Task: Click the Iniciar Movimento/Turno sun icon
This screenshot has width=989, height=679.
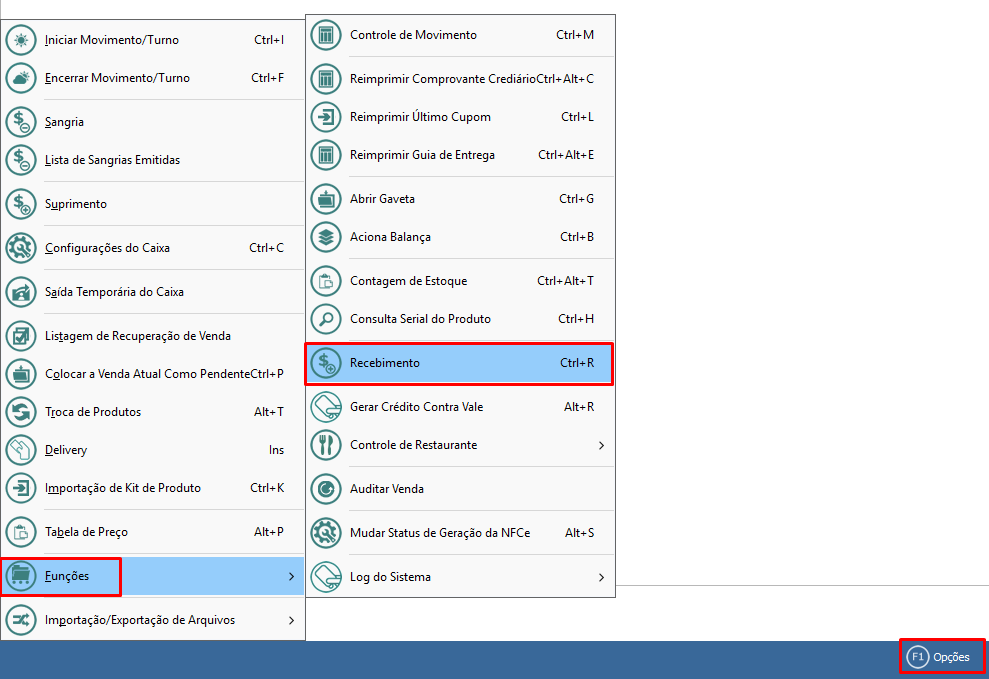Action: click(x=21, y=40)
